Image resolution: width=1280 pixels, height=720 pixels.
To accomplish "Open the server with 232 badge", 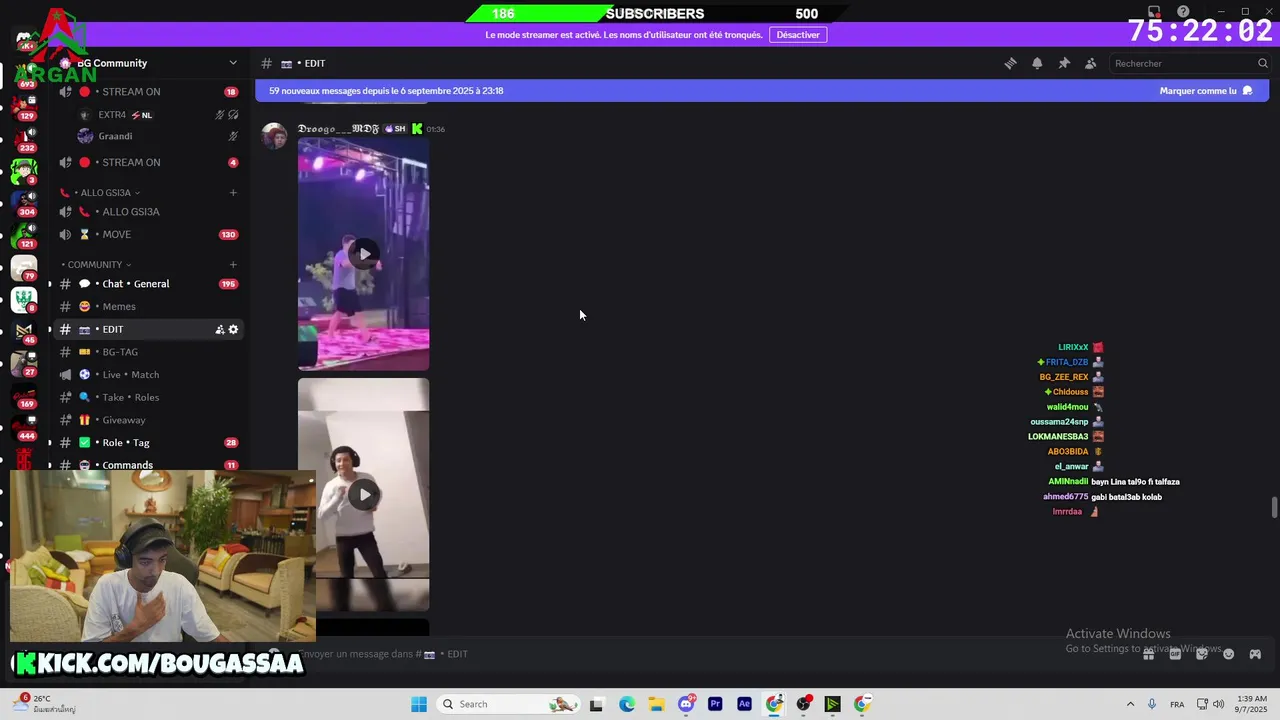I will [24, 138].
